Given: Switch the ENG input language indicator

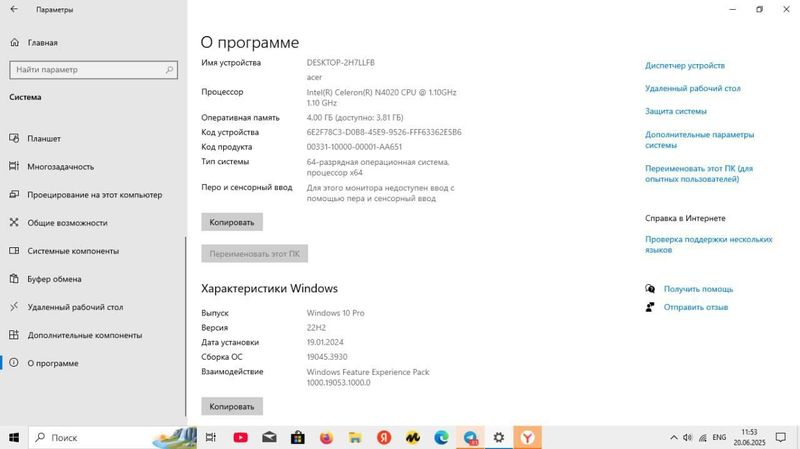Looking at the screenshot, I should click(719, 437).
